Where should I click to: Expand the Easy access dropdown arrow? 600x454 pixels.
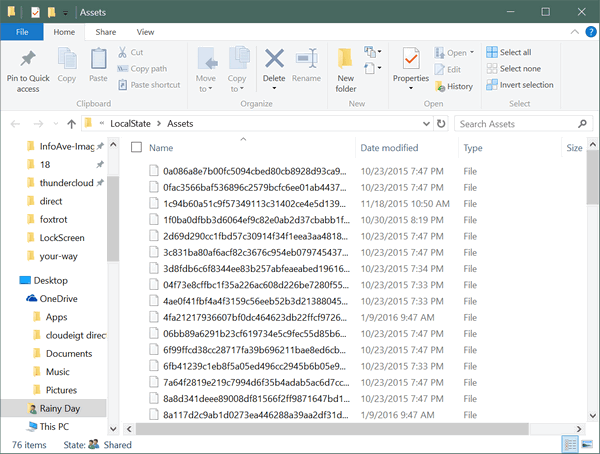(x=380, y=68)
